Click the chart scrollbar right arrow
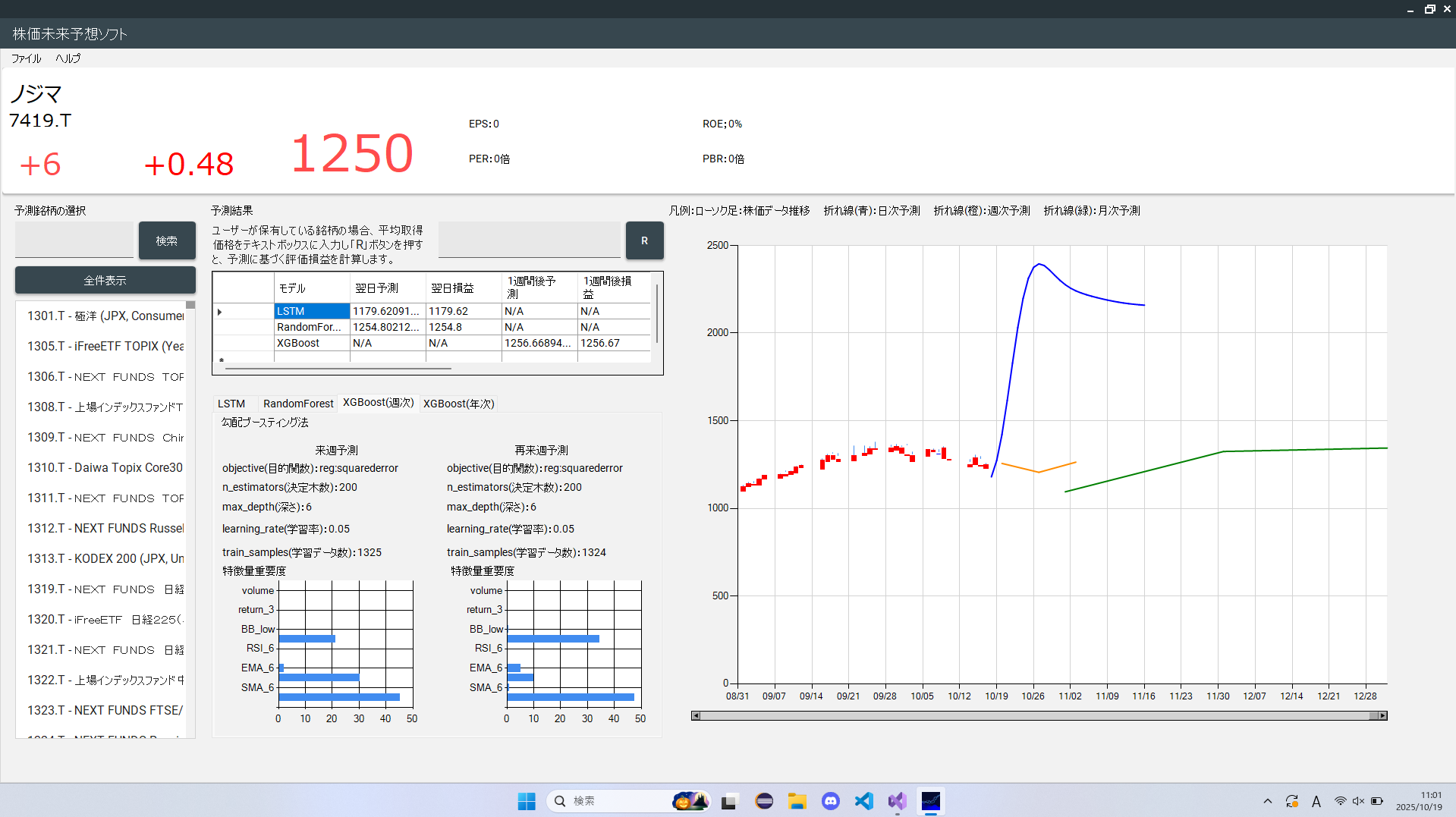 (1382, 715)
